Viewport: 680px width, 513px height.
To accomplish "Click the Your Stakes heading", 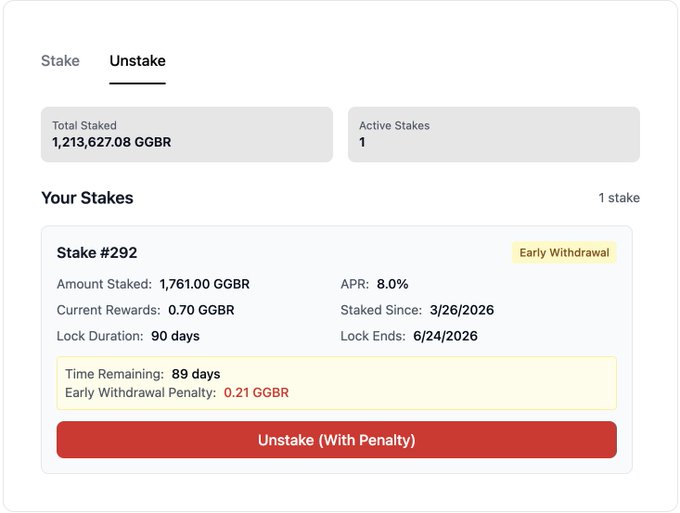I will [x=87, y=198].
